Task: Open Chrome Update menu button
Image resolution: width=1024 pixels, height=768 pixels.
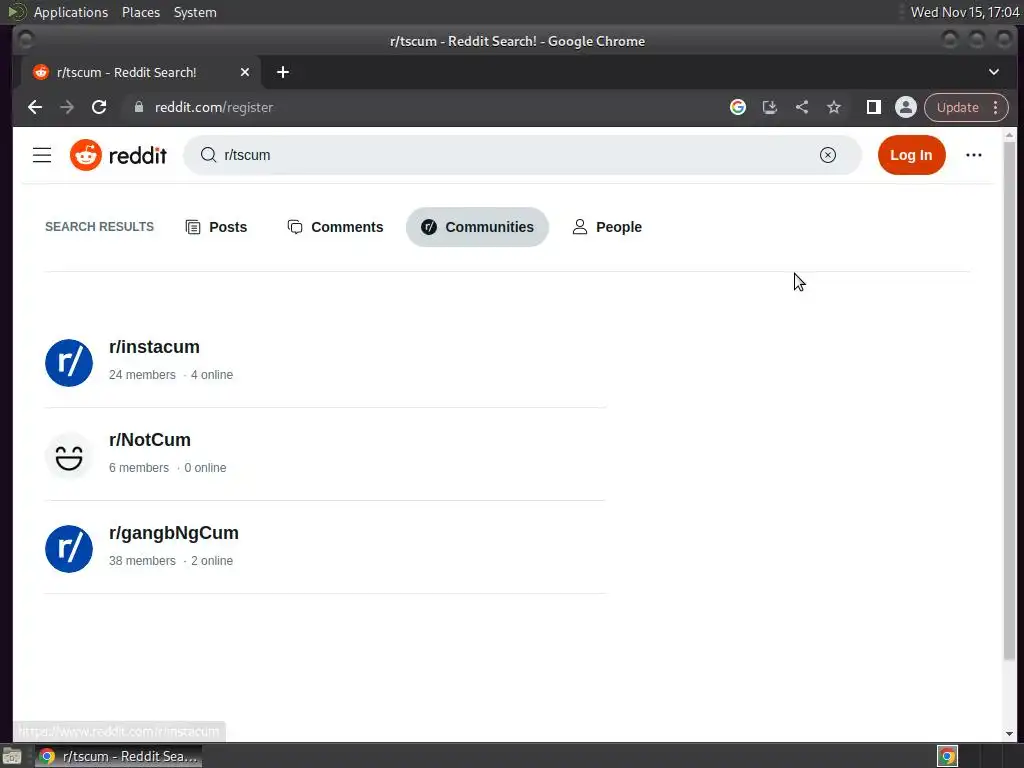Action: tap(966, 107)
